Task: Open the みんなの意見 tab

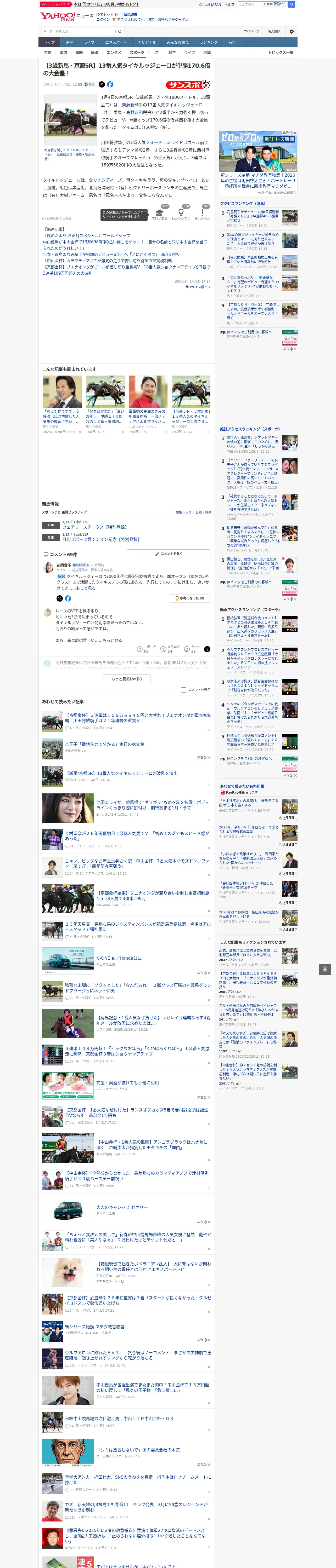Action: [x=177, y=43]
